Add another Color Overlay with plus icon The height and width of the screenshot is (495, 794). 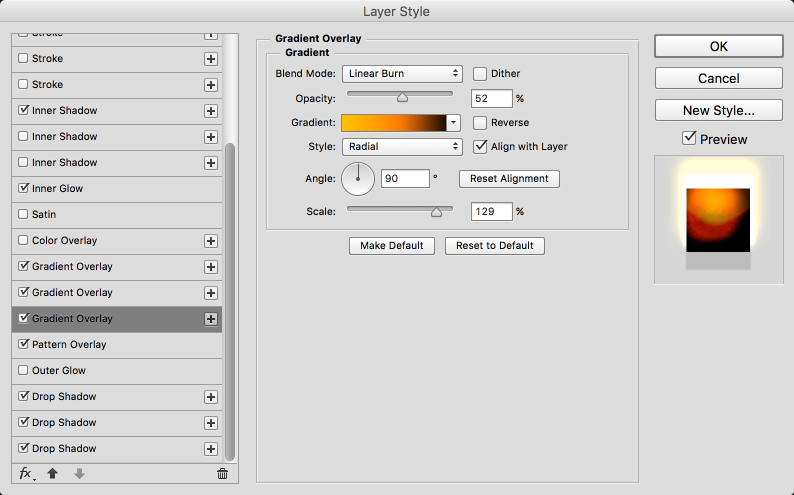click(x=211, y=241)
